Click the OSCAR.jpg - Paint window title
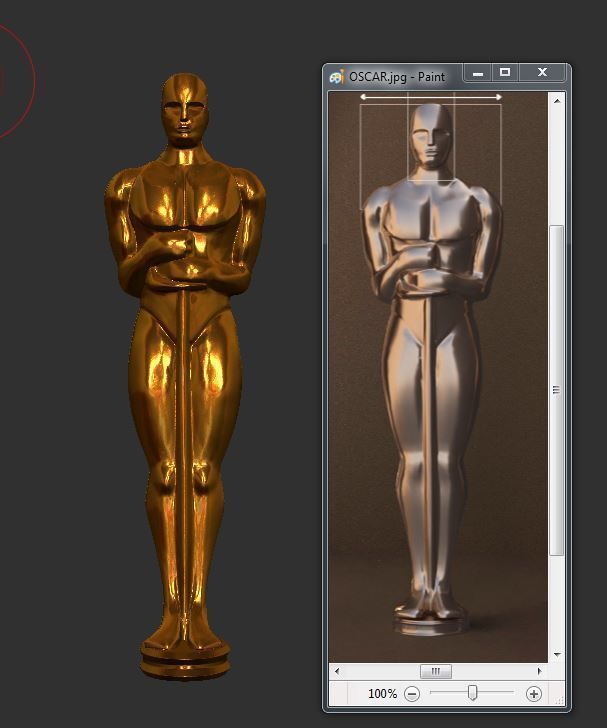The width and height of the screenshot is (607, 728). click(397, 77)
